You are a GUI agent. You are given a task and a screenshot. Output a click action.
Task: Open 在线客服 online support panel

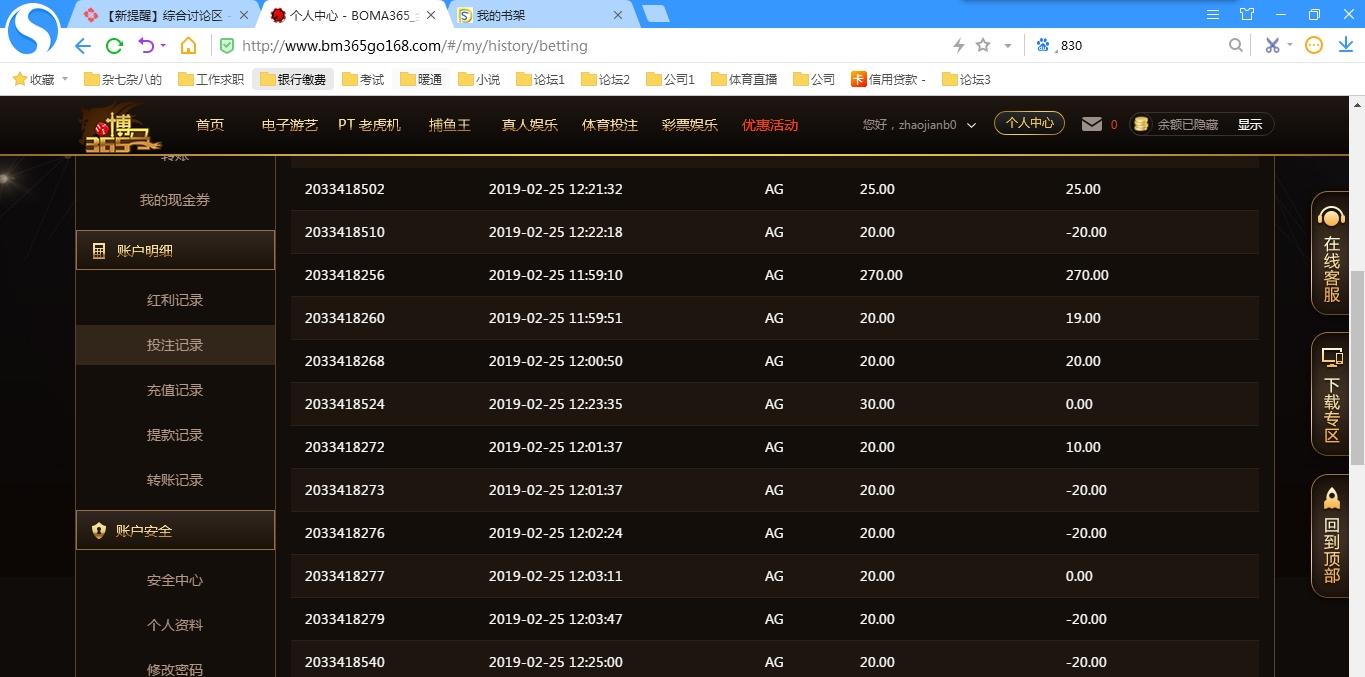(1331, 254)
